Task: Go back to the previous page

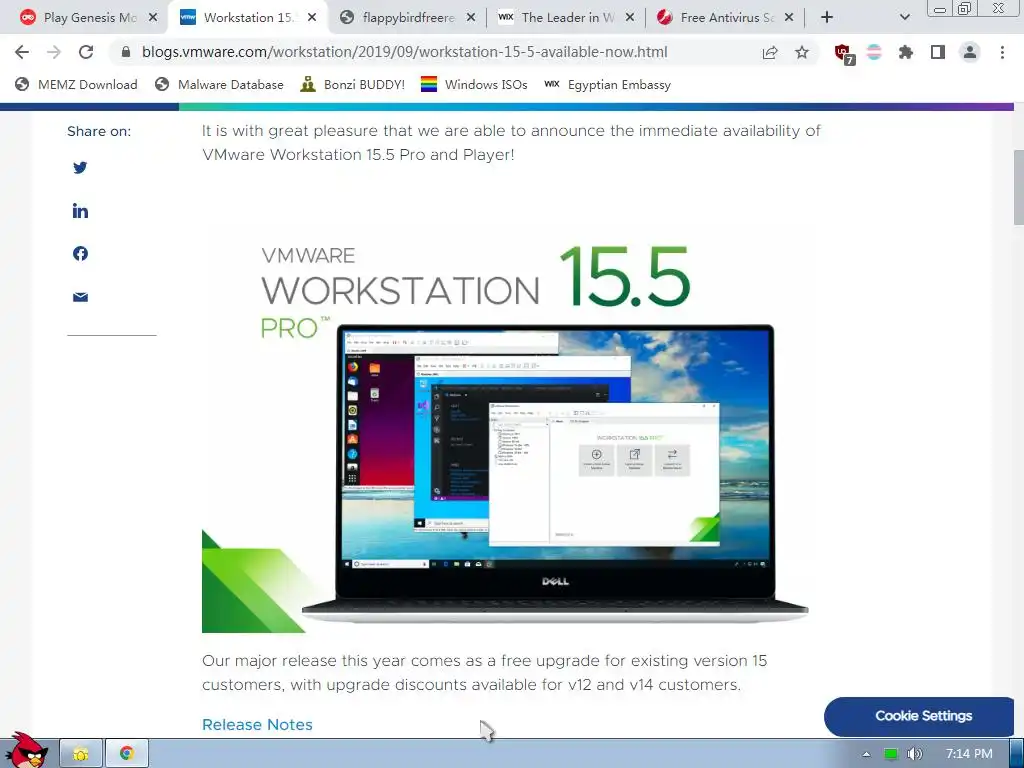Action: click(x=22, y=52)
